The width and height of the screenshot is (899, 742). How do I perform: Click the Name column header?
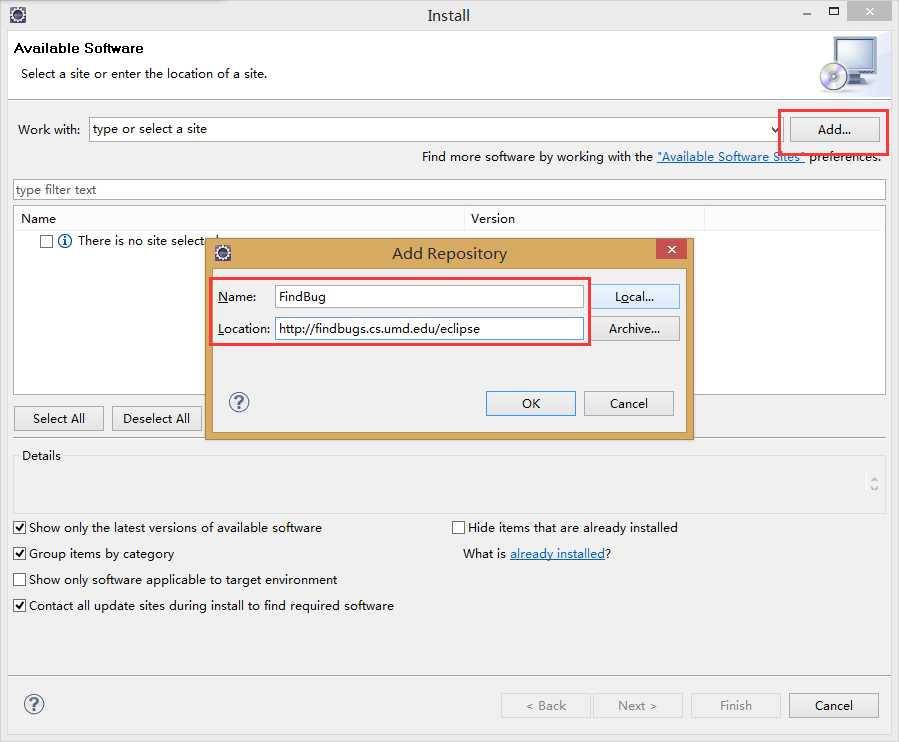click(239, 218)
